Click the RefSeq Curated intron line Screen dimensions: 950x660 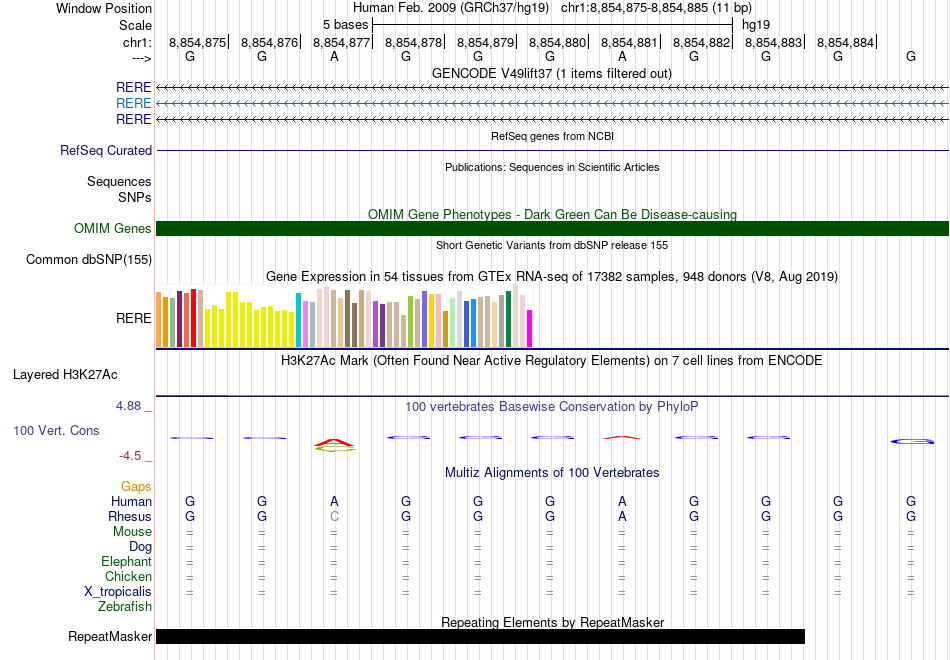[x=553, y=150]
